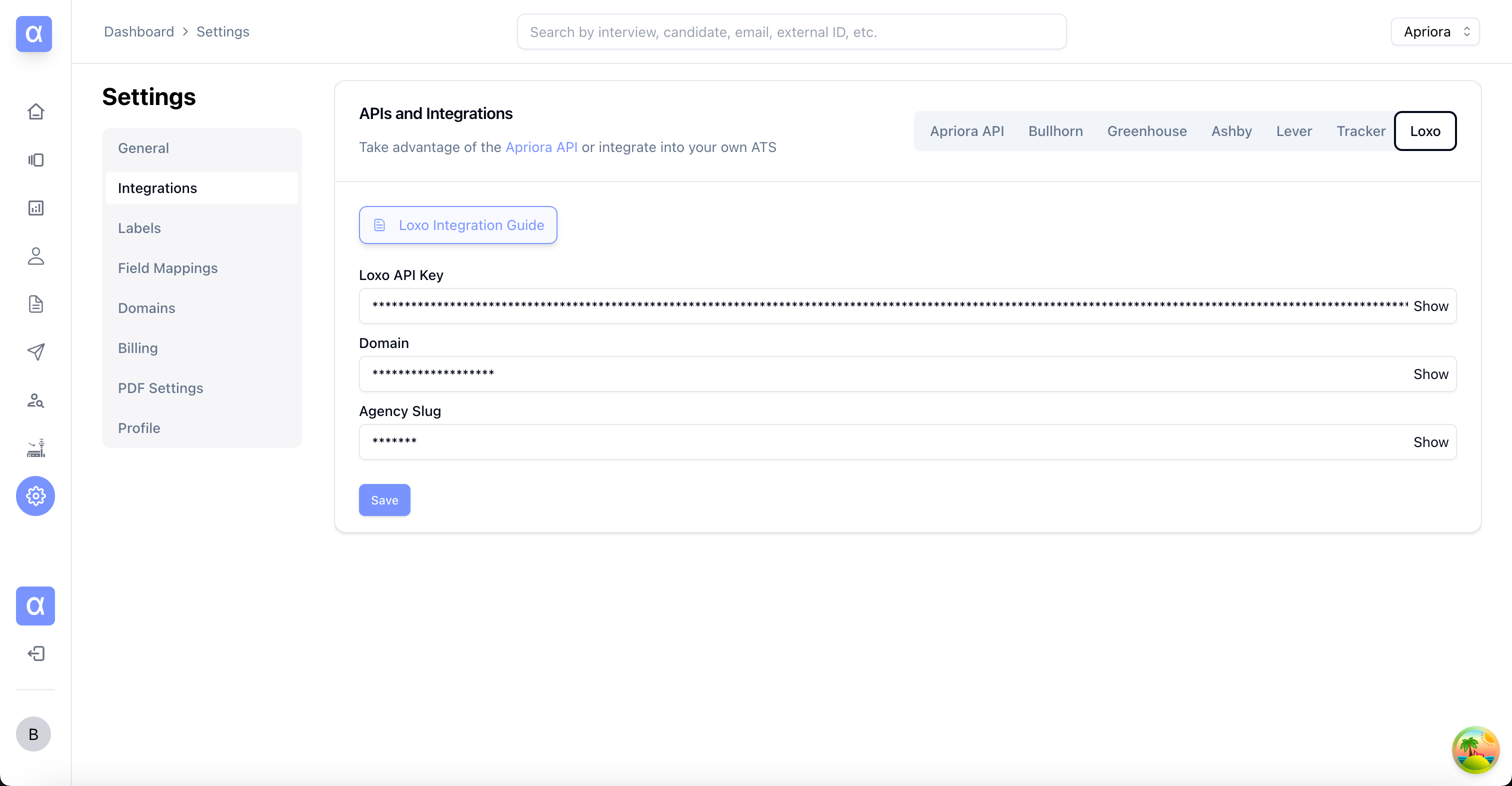Open the paper plane send icon
Image resolution: width=1512 pixels, height=786 pixels.
coord(36,351)
